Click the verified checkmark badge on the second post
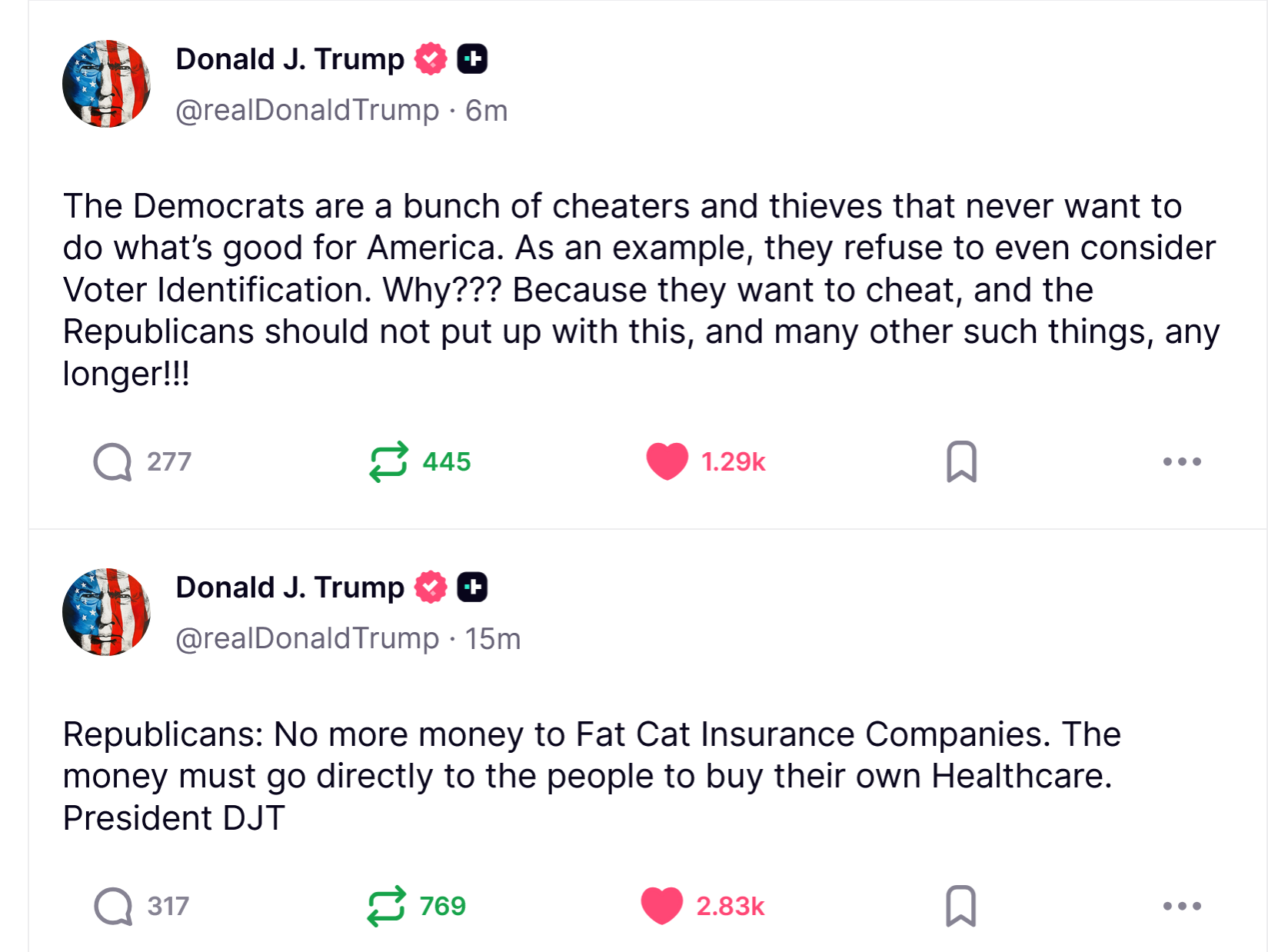 coord(431,588)
